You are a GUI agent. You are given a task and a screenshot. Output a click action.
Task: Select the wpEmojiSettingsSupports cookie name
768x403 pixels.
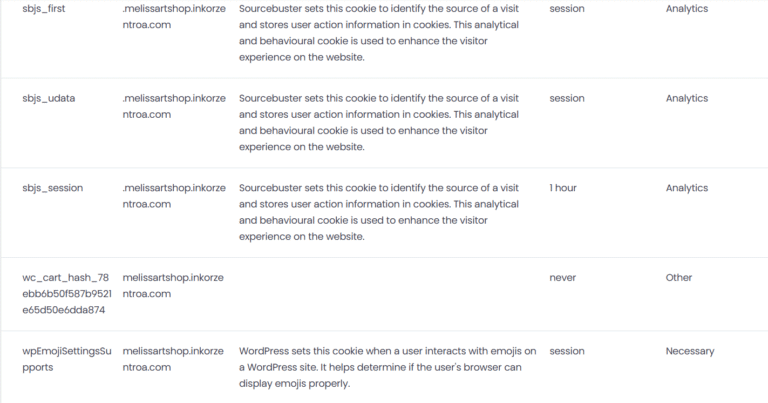coord(63,359)
